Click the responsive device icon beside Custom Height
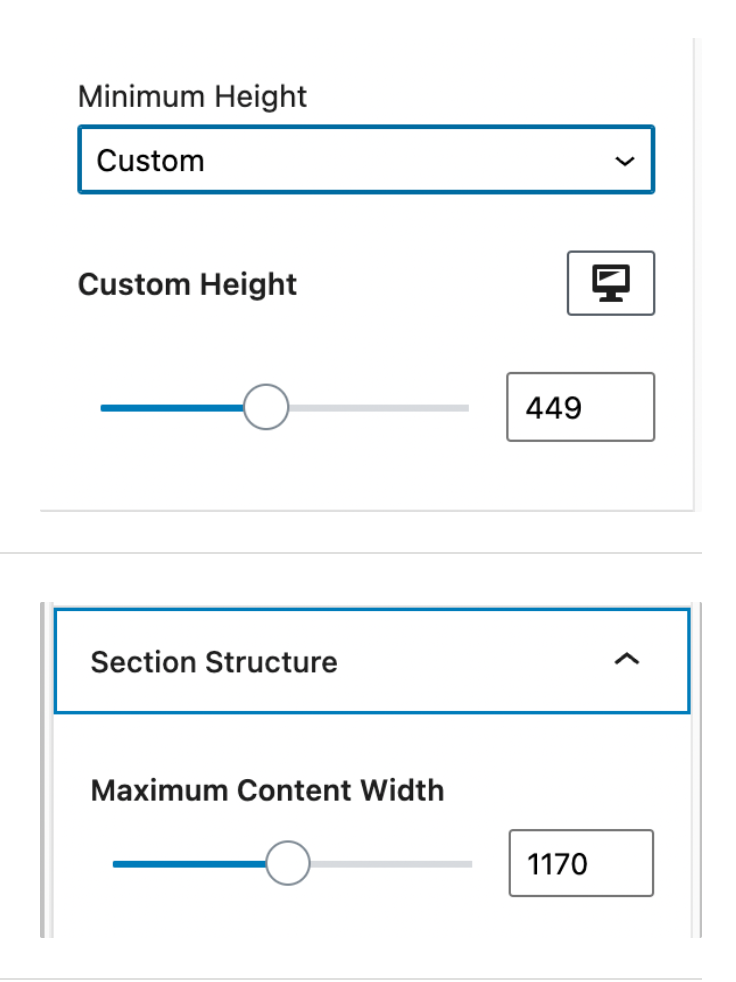 click(610, 283)
